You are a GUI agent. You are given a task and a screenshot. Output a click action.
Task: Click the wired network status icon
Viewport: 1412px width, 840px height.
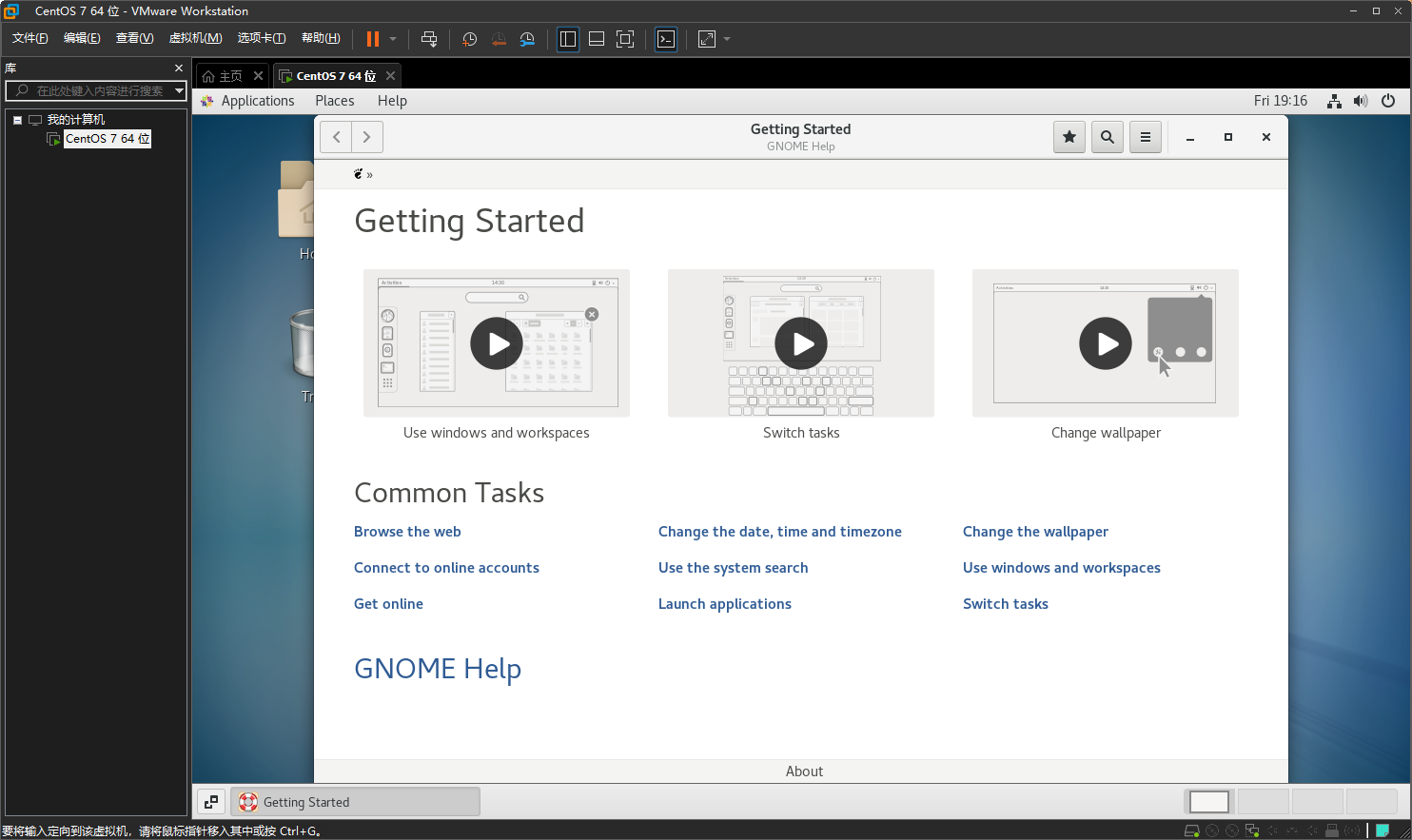[x=1335, y=101]
